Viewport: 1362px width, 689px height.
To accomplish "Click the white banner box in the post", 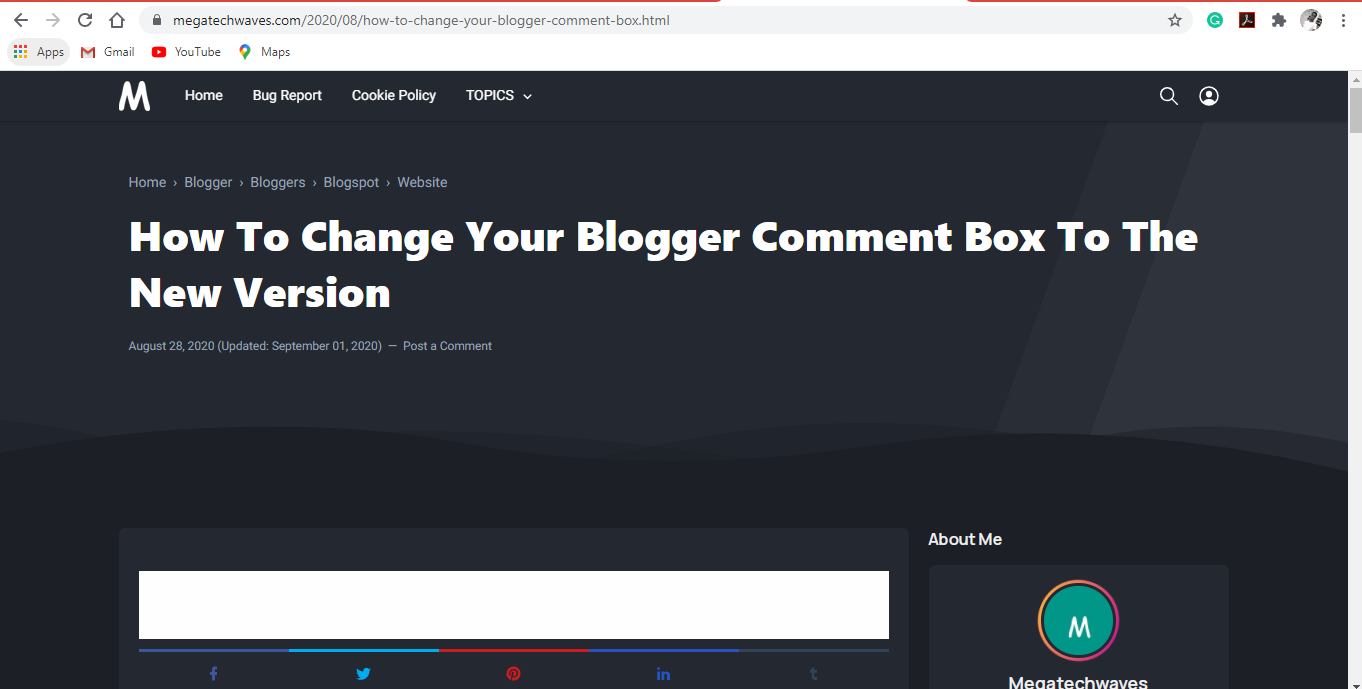I will pos(514,605).
